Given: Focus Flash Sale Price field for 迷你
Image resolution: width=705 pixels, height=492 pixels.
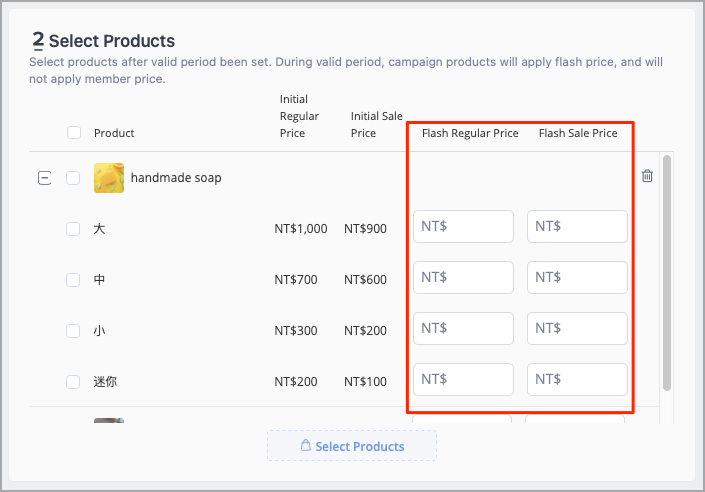Looking at the screenshot, I should pos(577,380).
